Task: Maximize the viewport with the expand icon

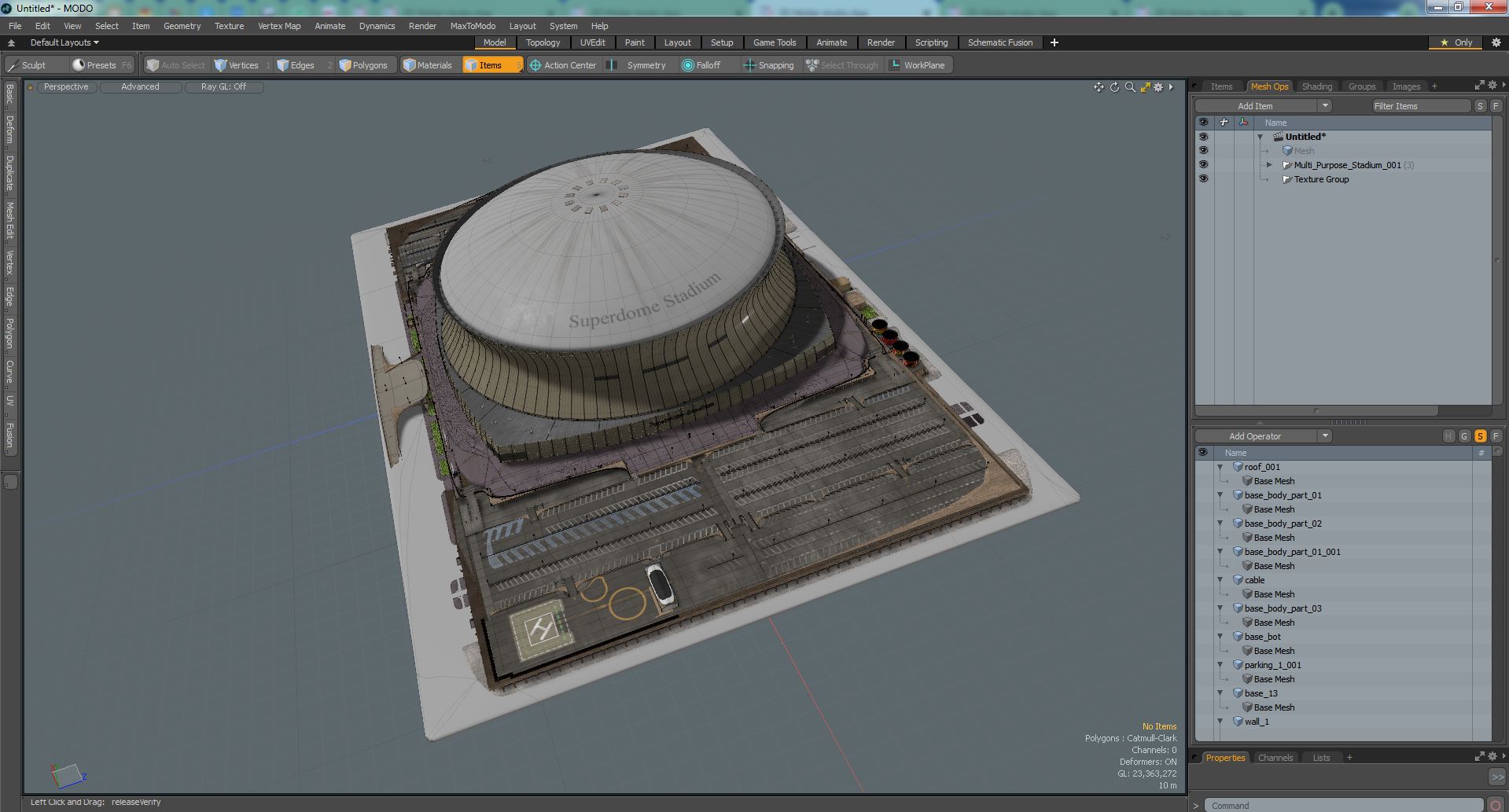Action: coord(1145,87)
